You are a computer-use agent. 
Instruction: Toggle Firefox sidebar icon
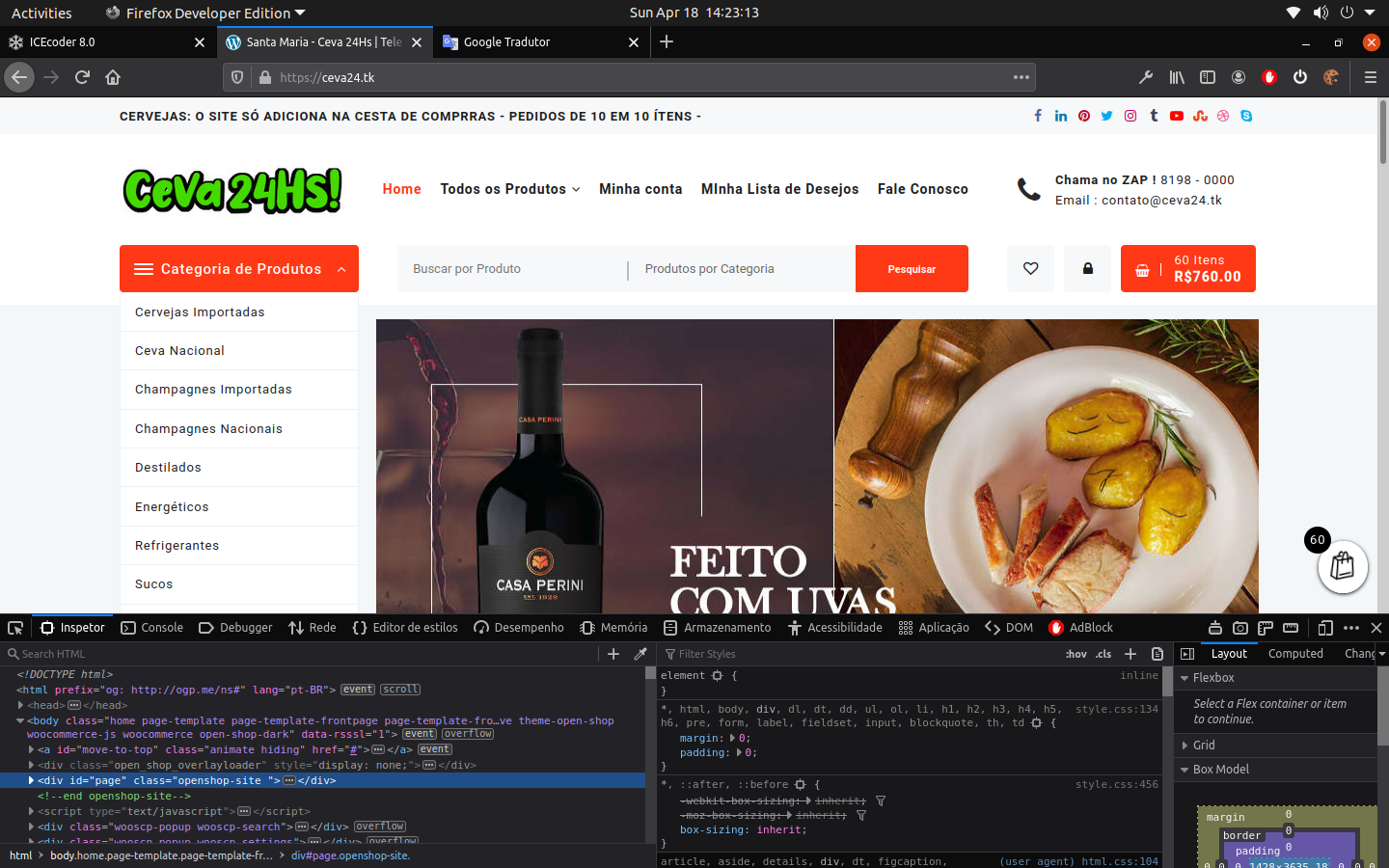point(1208,77)
